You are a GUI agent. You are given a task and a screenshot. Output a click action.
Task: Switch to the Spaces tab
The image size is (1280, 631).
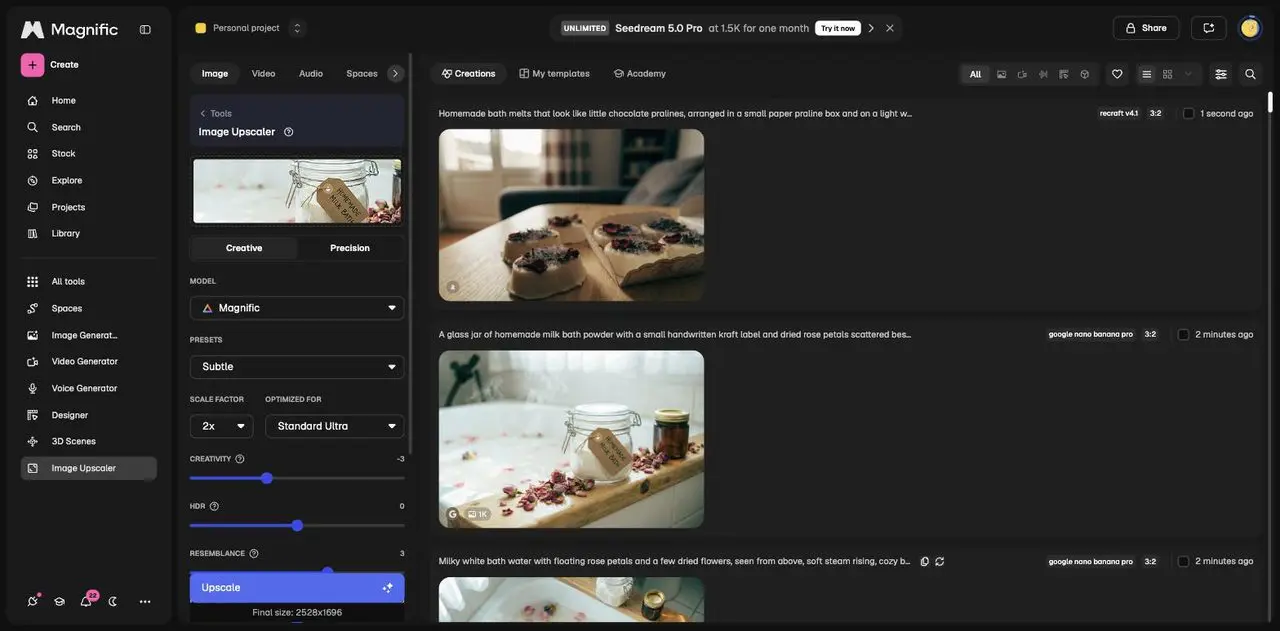pyautogui.click(x=362, y=73)
